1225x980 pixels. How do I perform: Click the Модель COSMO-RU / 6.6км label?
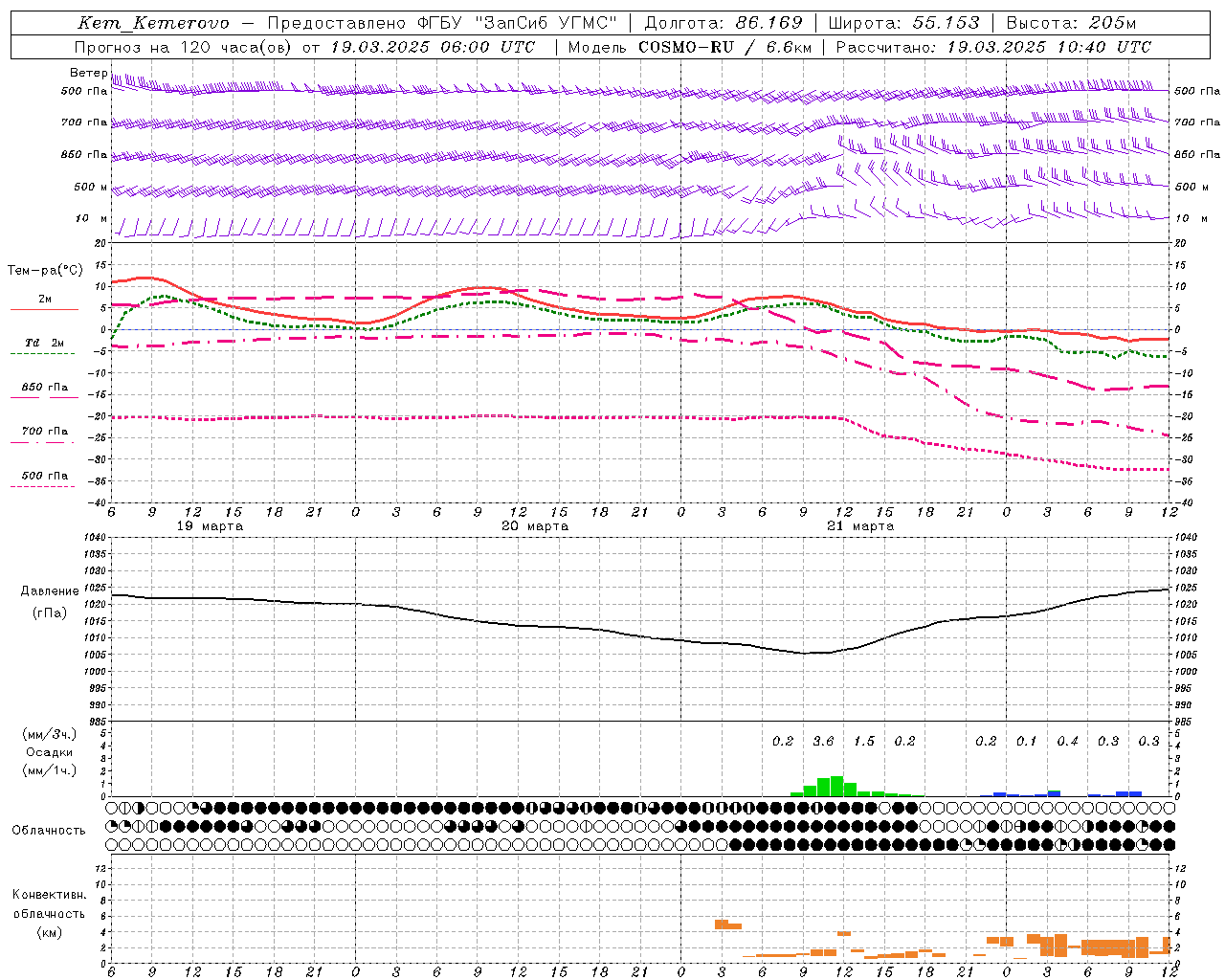click(x=691, y=47)
